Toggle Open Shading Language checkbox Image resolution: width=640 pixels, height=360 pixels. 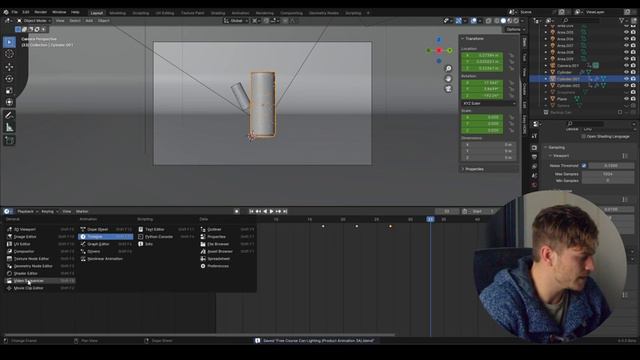click(583, 137)
